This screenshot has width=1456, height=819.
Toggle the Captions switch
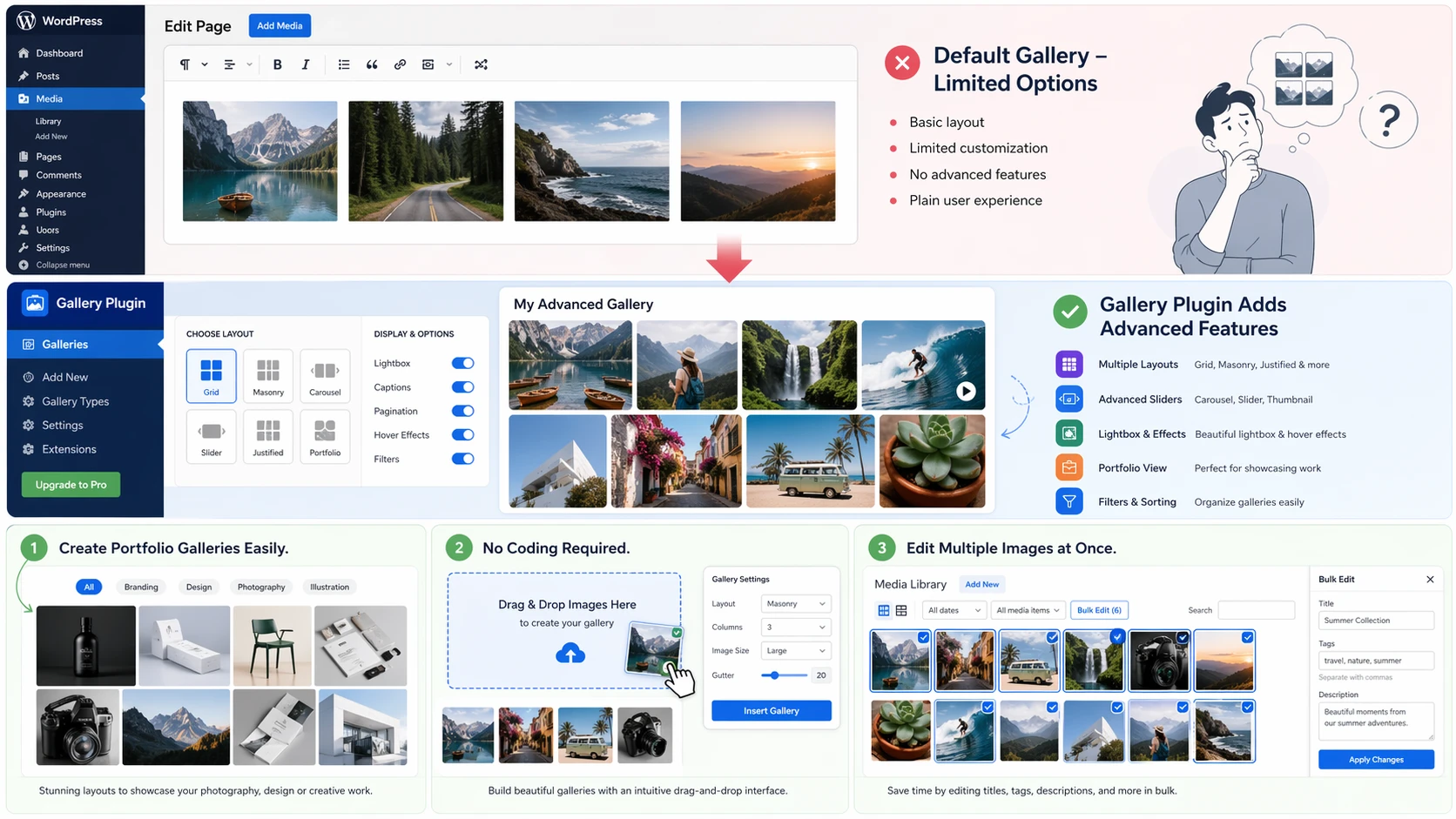(x=463, y=387)
